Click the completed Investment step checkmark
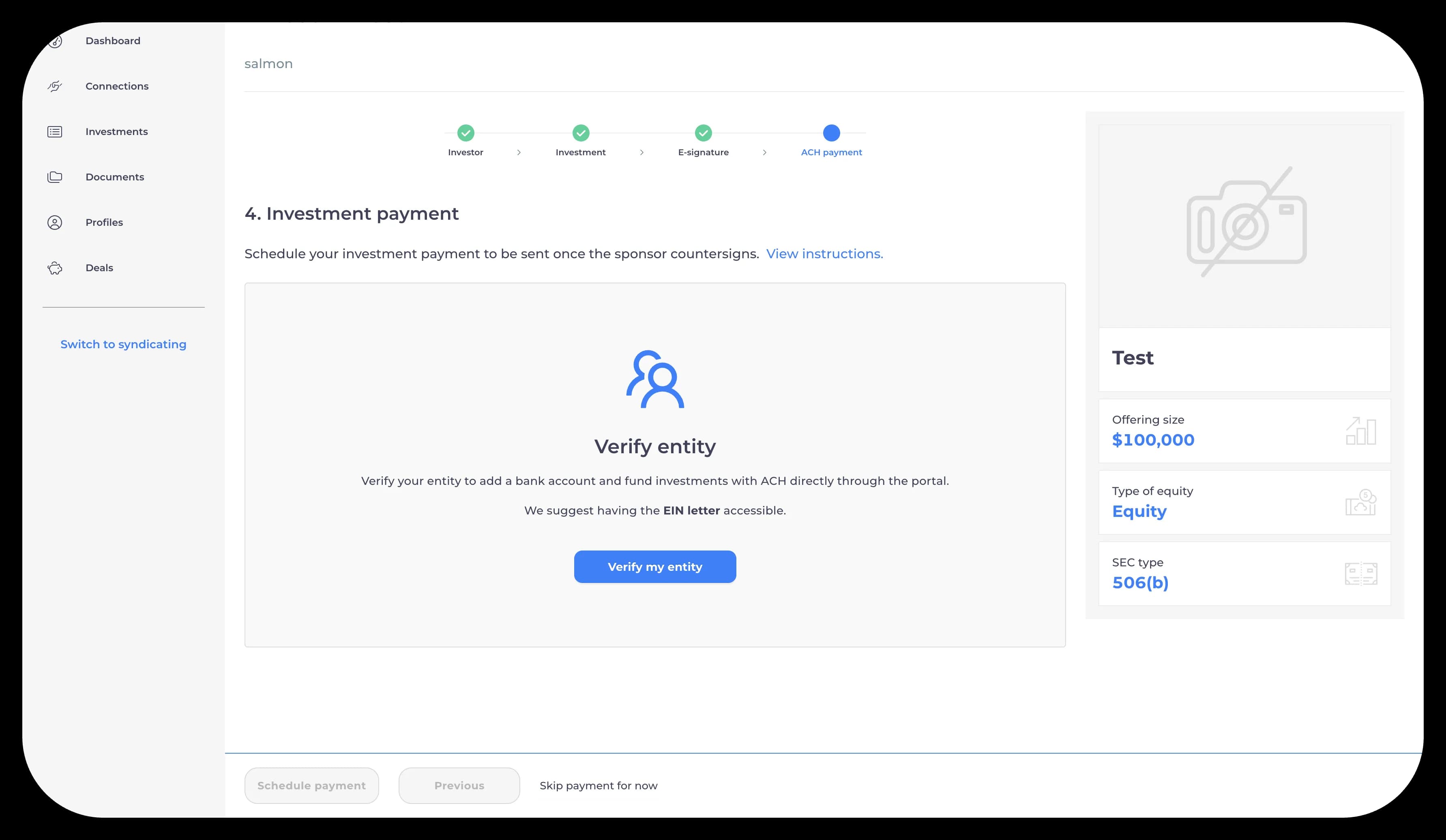The image size is (1446, 840). click(581, 133)
